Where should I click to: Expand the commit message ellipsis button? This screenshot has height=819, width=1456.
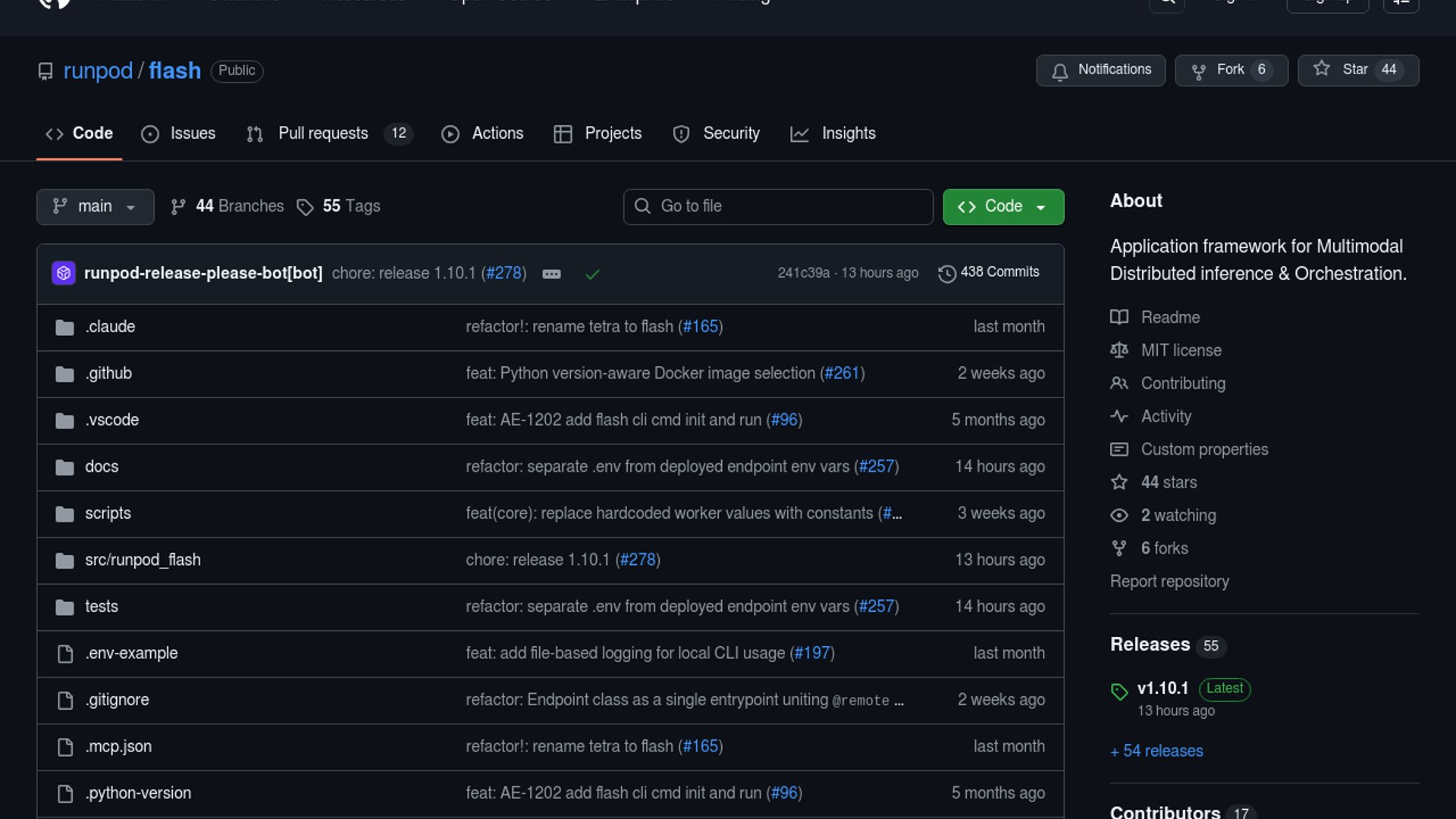551,274
